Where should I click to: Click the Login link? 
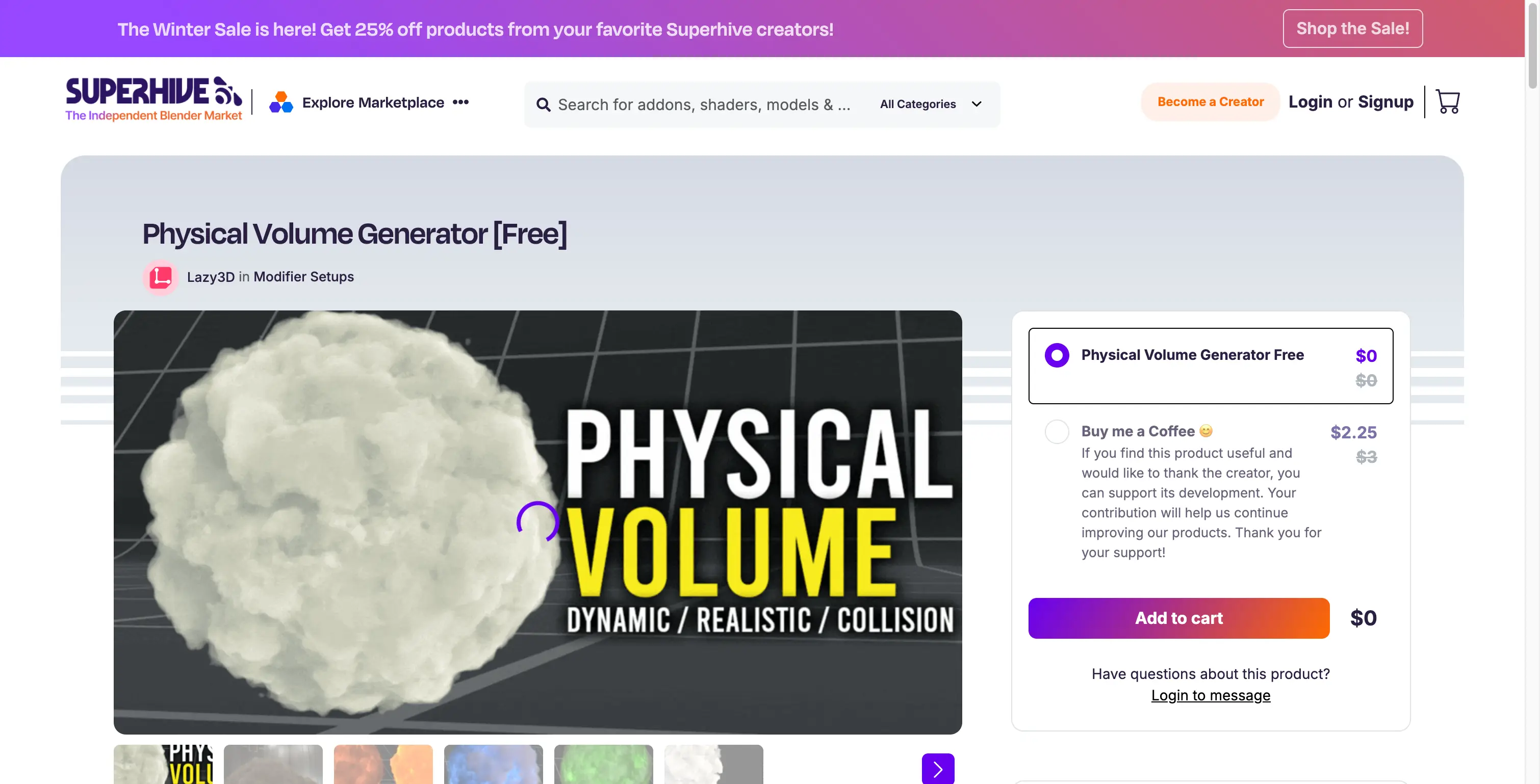click(x=1310, y=101)
